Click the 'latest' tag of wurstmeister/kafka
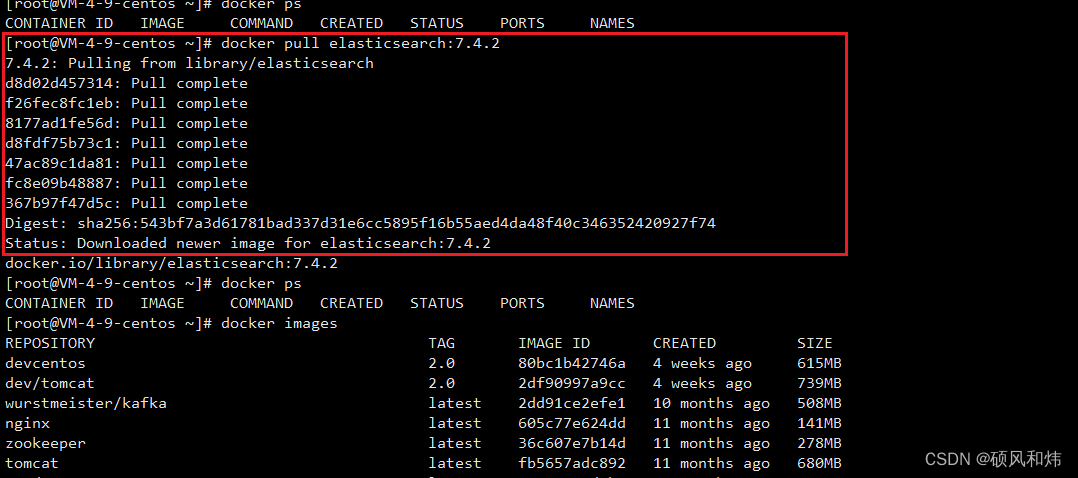The height and width of the screenshot is (478, 1078). [x=455, y=402]
